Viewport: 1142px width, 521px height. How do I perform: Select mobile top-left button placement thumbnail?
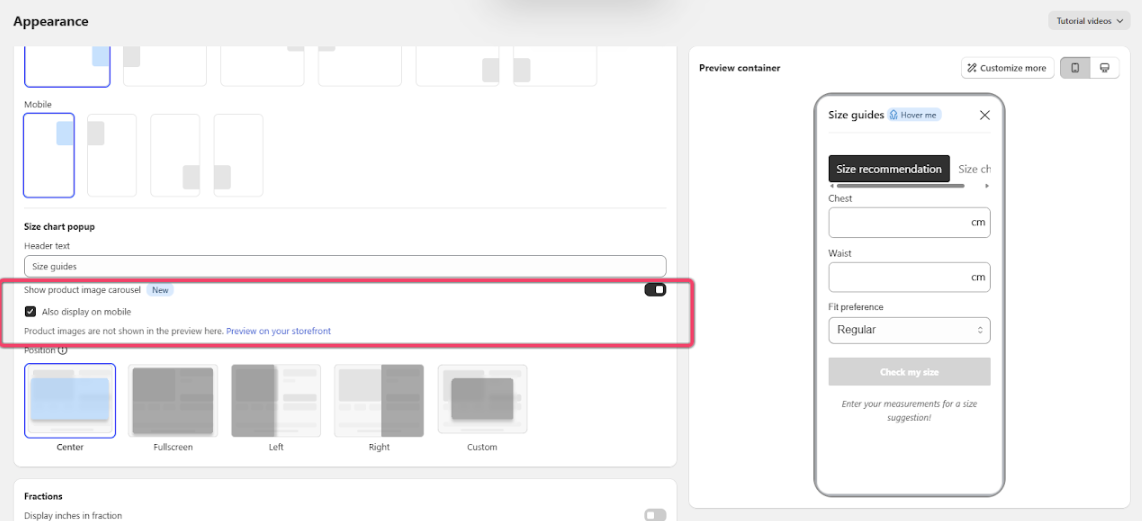tap(111, 155)
